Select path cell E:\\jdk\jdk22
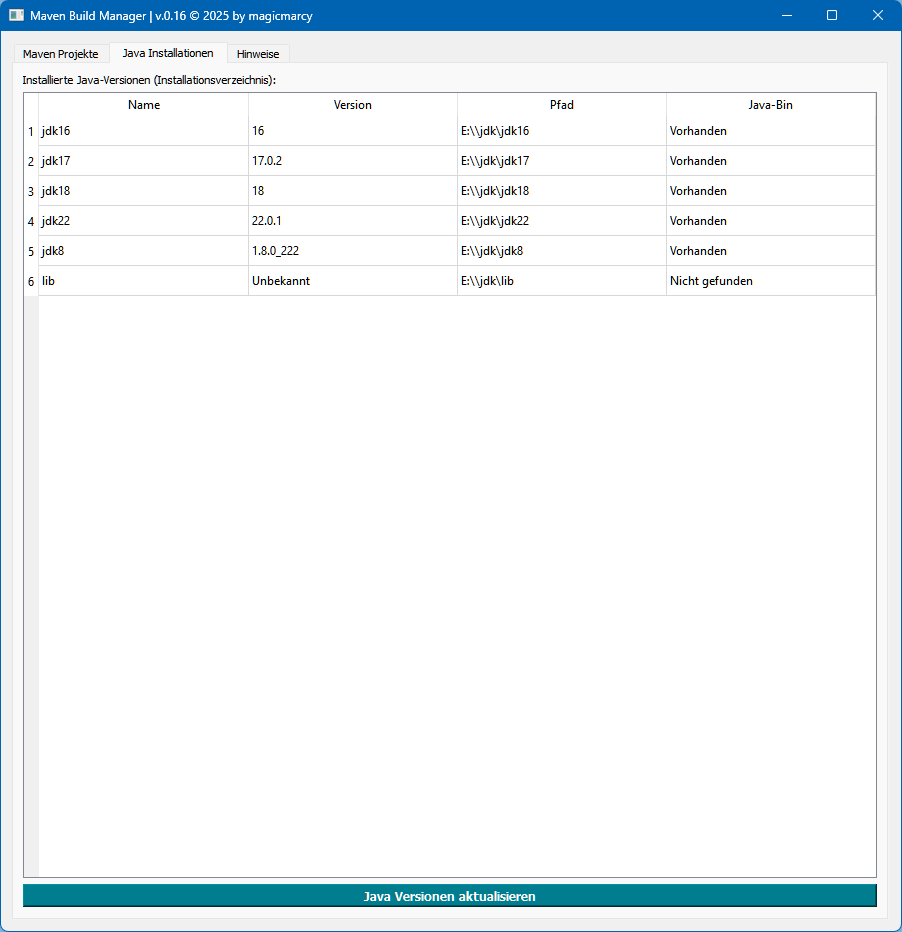The height and width of the screenshot is (932, 902). pos(562,221)
